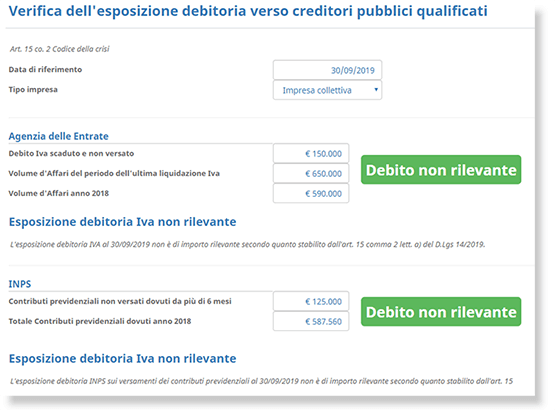Select the INPS section heading

20,284
